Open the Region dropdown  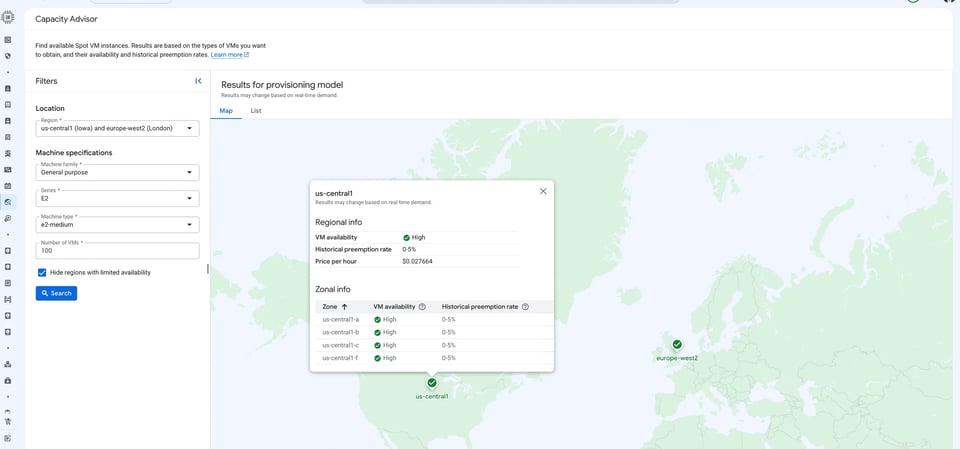[x=118, y=128]
